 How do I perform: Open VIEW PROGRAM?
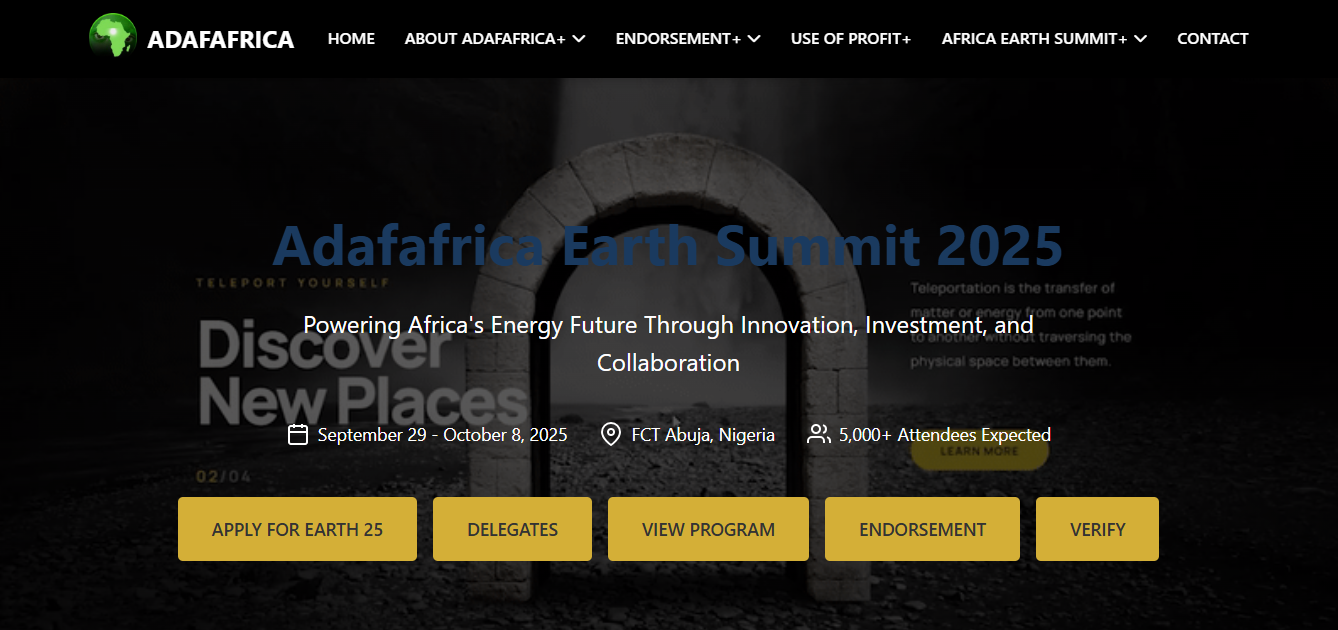[707, 528]
